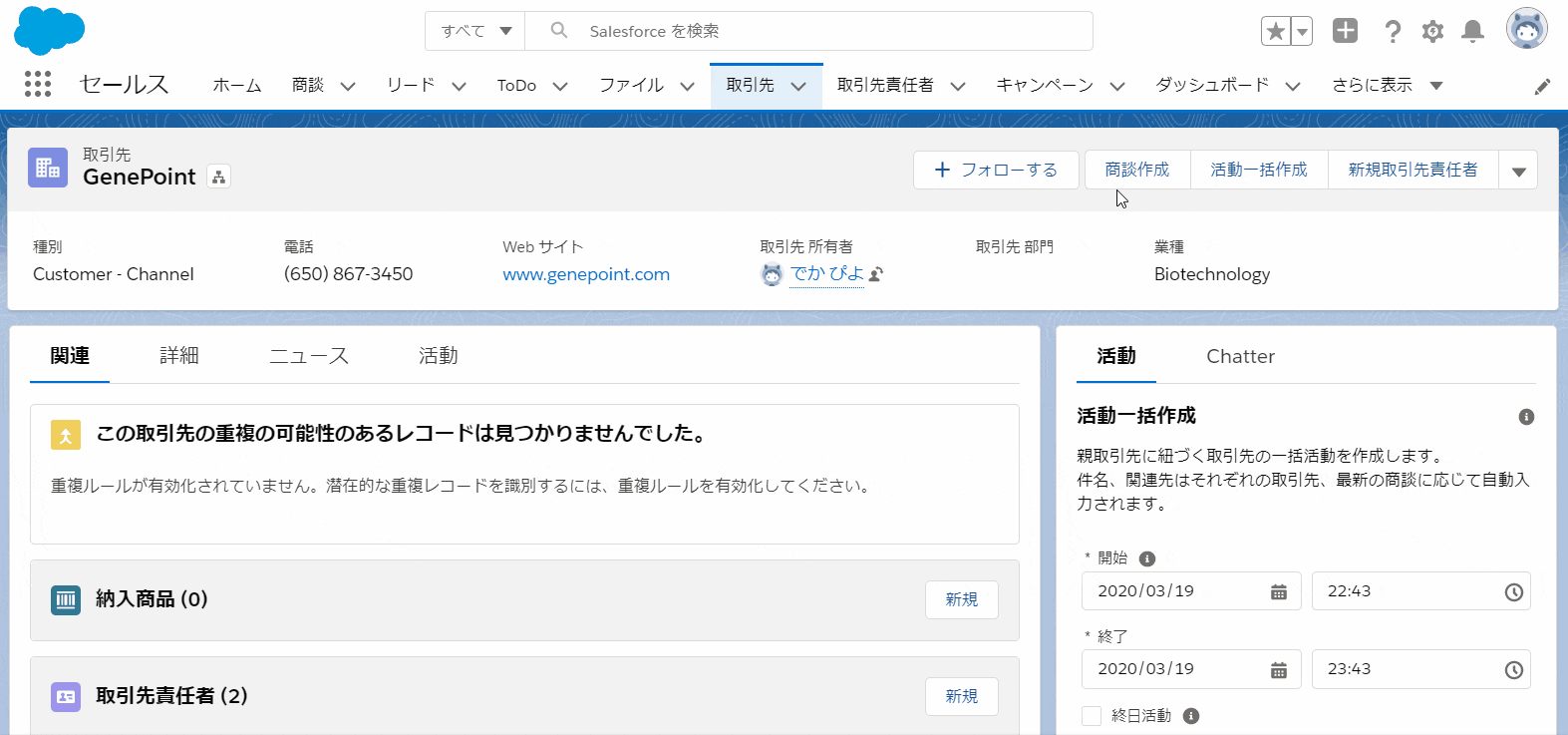Expand the キャンペーン tab chevron
Image resolution: width=1568 pixels, height=735 pixels.
tap(1117, 86)
